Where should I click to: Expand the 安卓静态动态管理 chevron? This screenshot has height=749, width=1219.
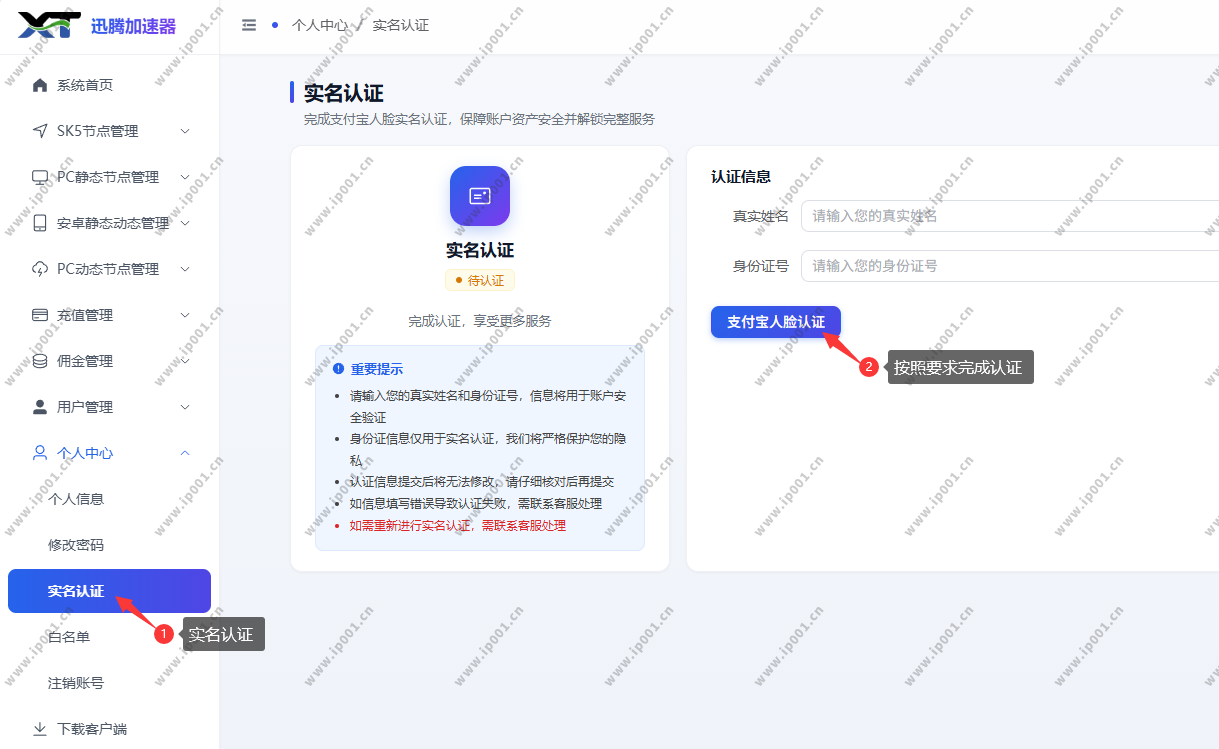coord(185,223)
